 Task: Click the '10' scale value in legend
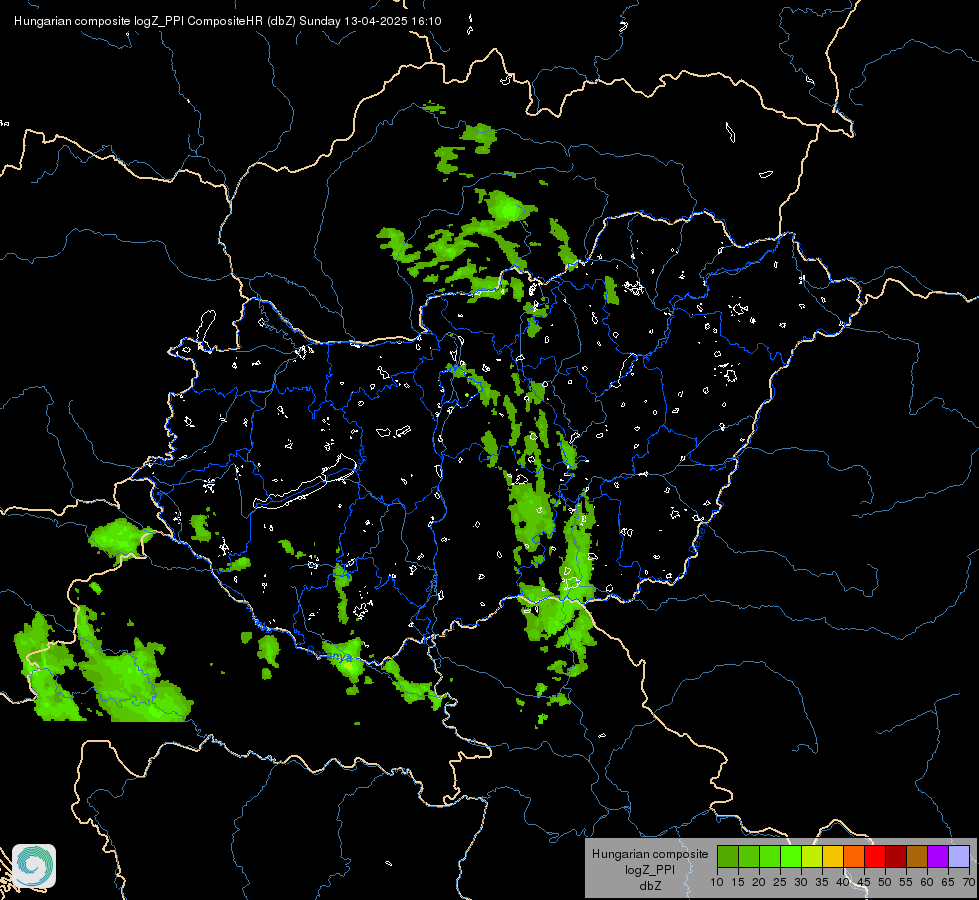pos(717,883)
